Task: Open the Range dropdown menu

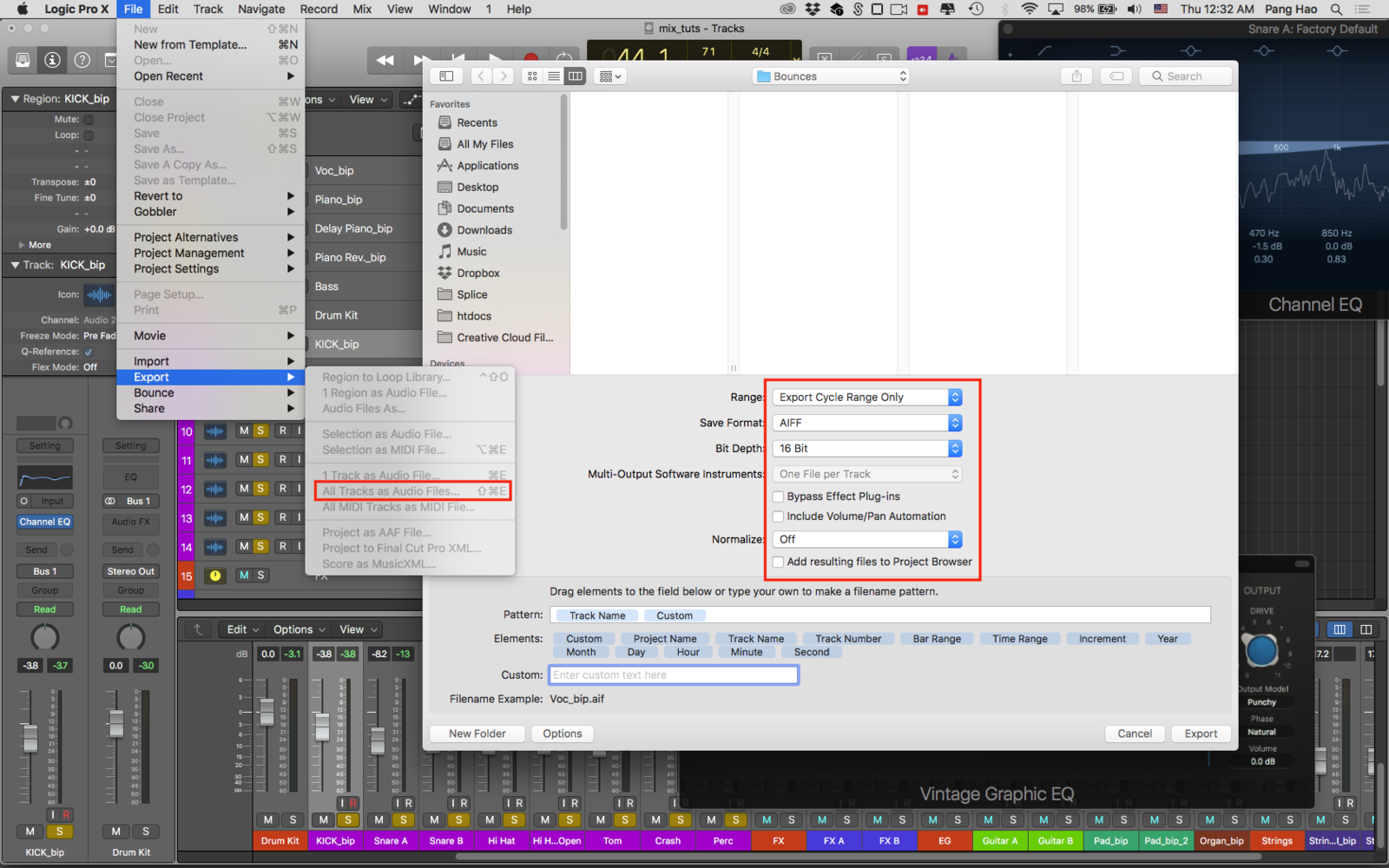Action: (868, 398)
